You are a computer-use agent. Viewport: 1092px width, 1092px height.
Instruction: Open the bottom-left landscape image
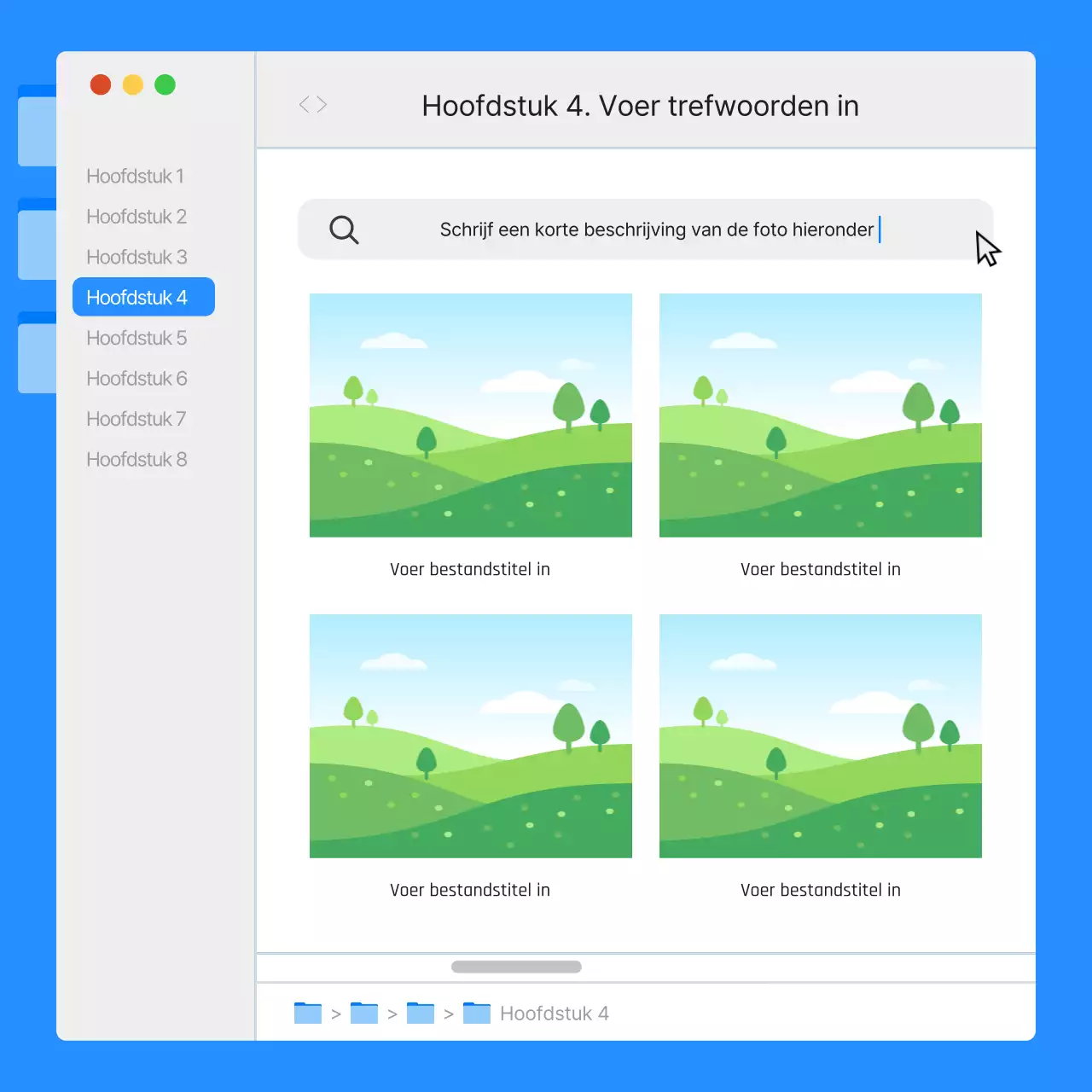tap(470, 736)
